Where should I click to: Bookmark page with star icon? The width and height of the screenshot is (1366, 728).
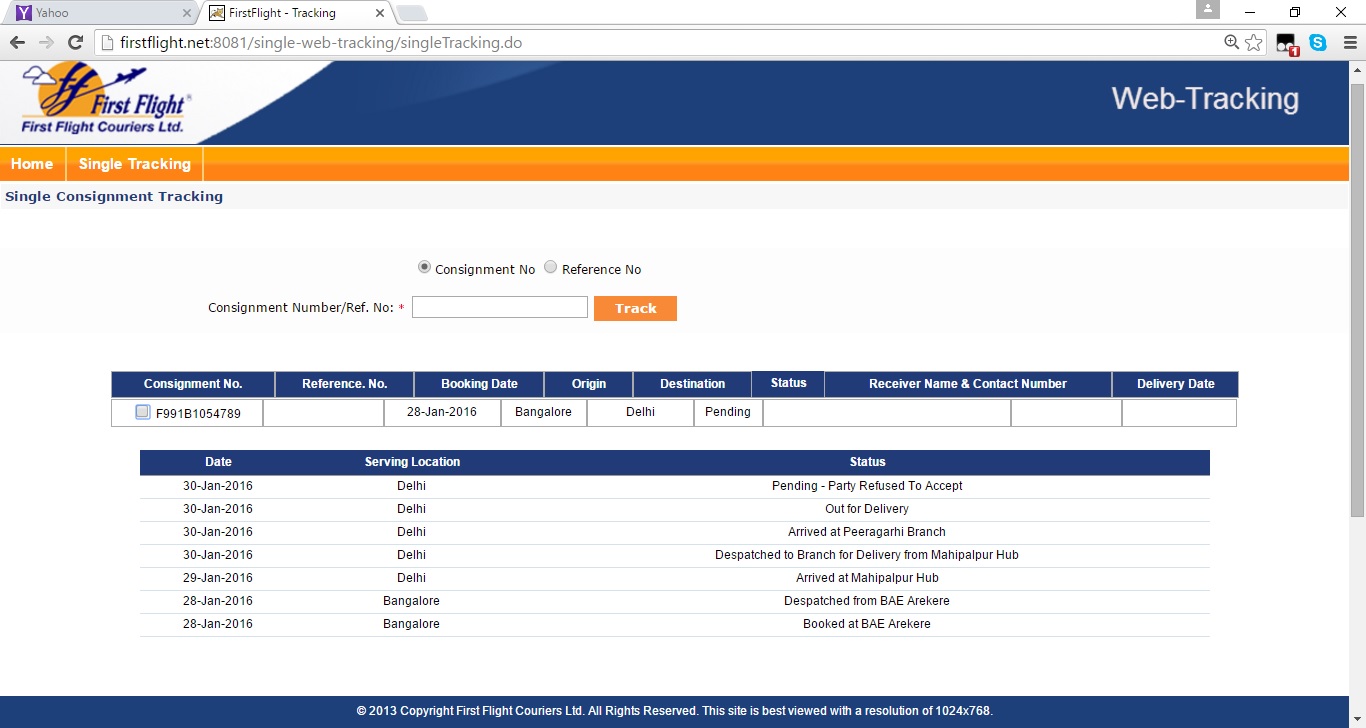(x=1254, y=43)
